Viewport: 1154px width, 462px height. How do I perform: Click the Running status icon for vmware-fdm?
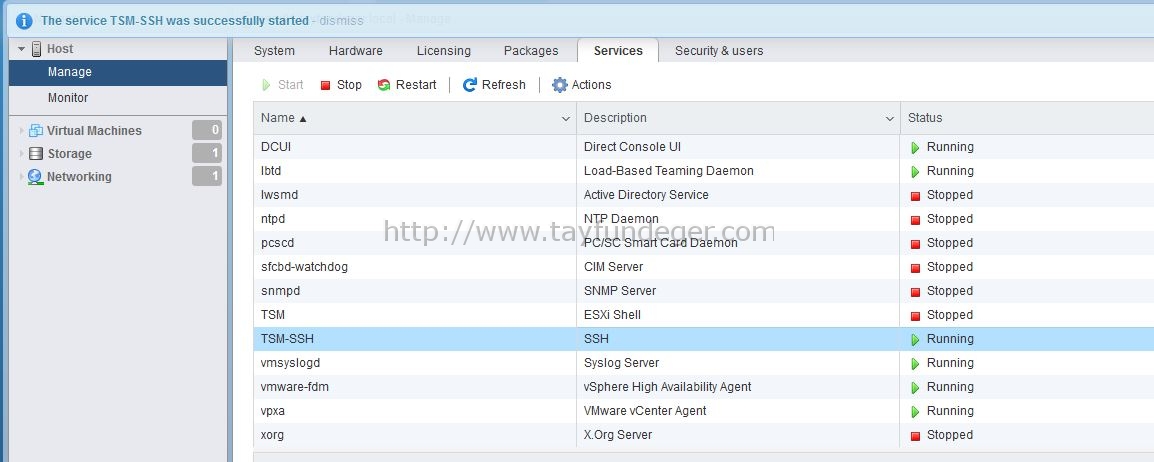[916, 388]
